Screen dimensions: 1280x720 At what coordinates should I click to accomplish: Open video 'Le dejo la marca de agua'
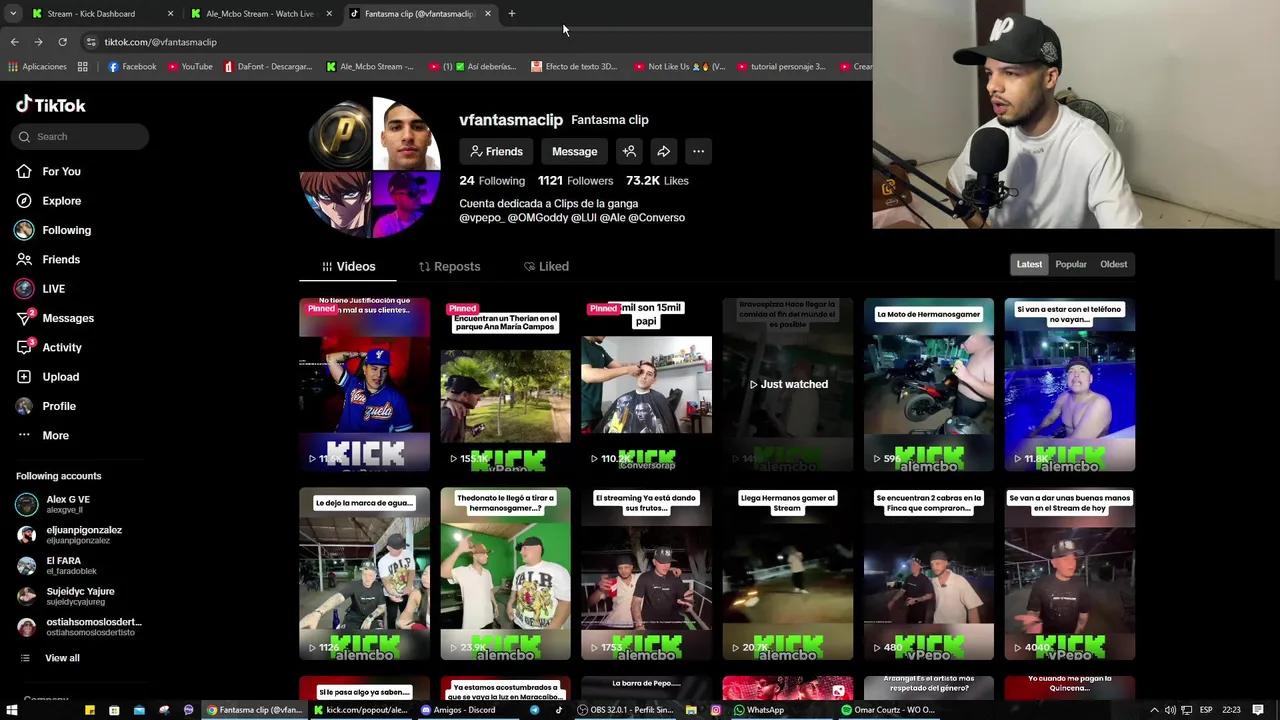click(364, 574)
